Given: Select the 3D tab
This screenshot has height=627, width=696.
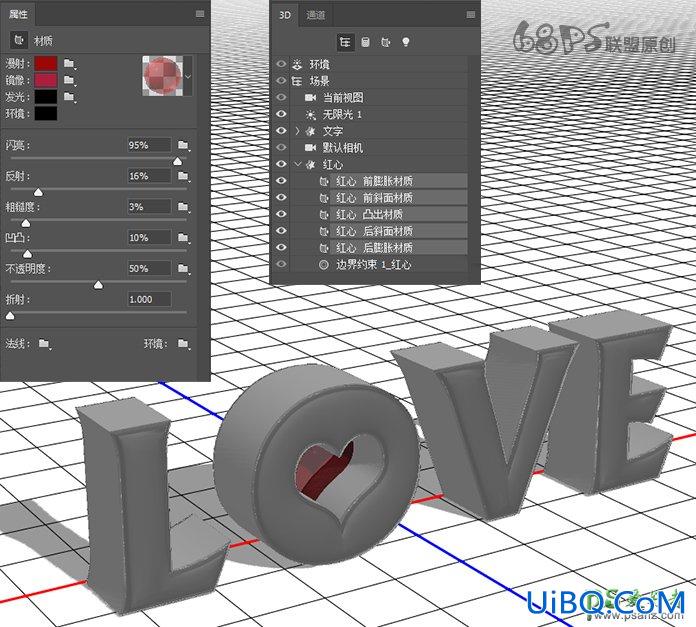Looking at the screenshot, I should pos(285,15).
